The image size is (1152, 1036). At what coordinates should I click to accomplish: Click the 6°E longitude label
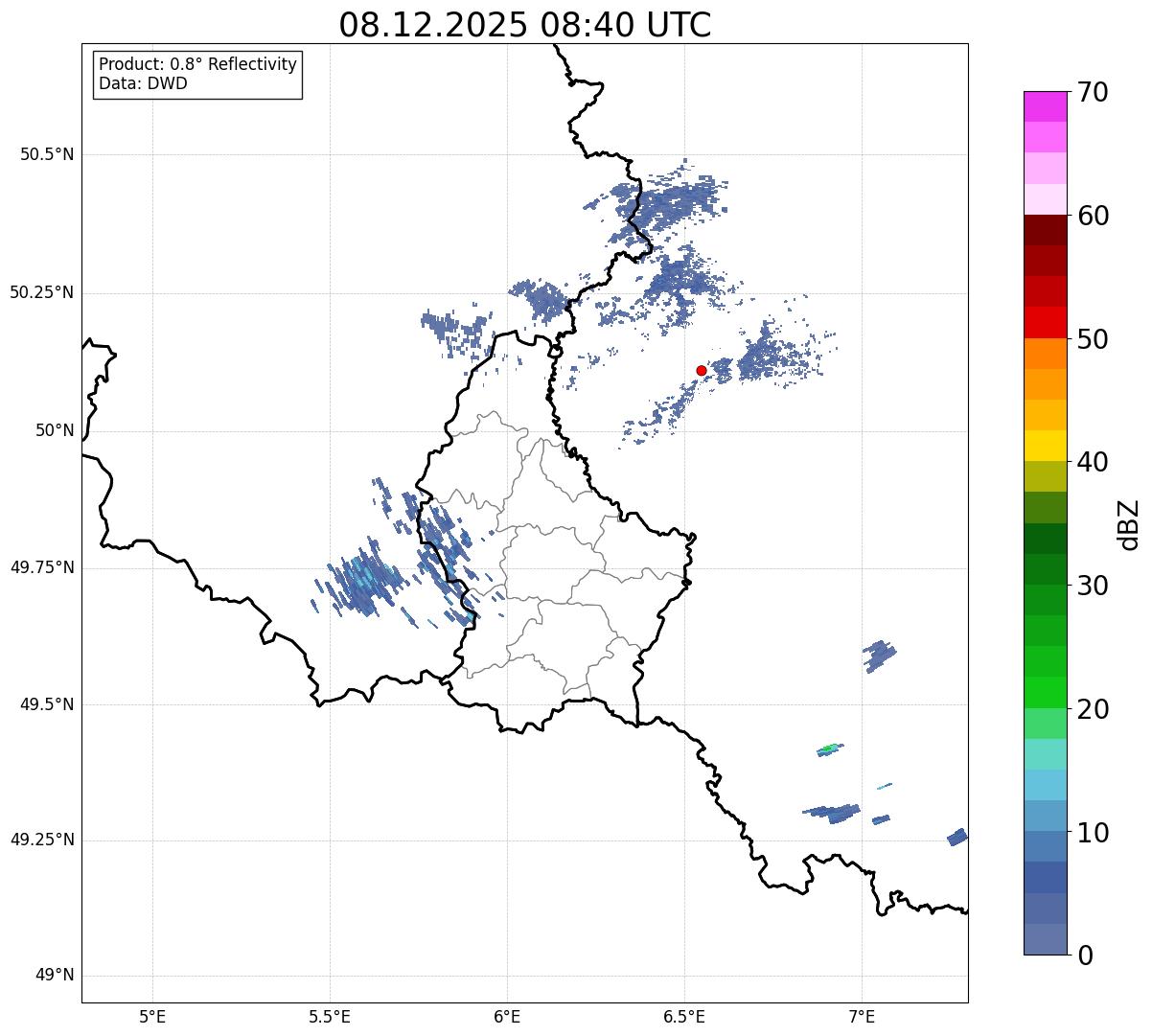coord(507,1016)
